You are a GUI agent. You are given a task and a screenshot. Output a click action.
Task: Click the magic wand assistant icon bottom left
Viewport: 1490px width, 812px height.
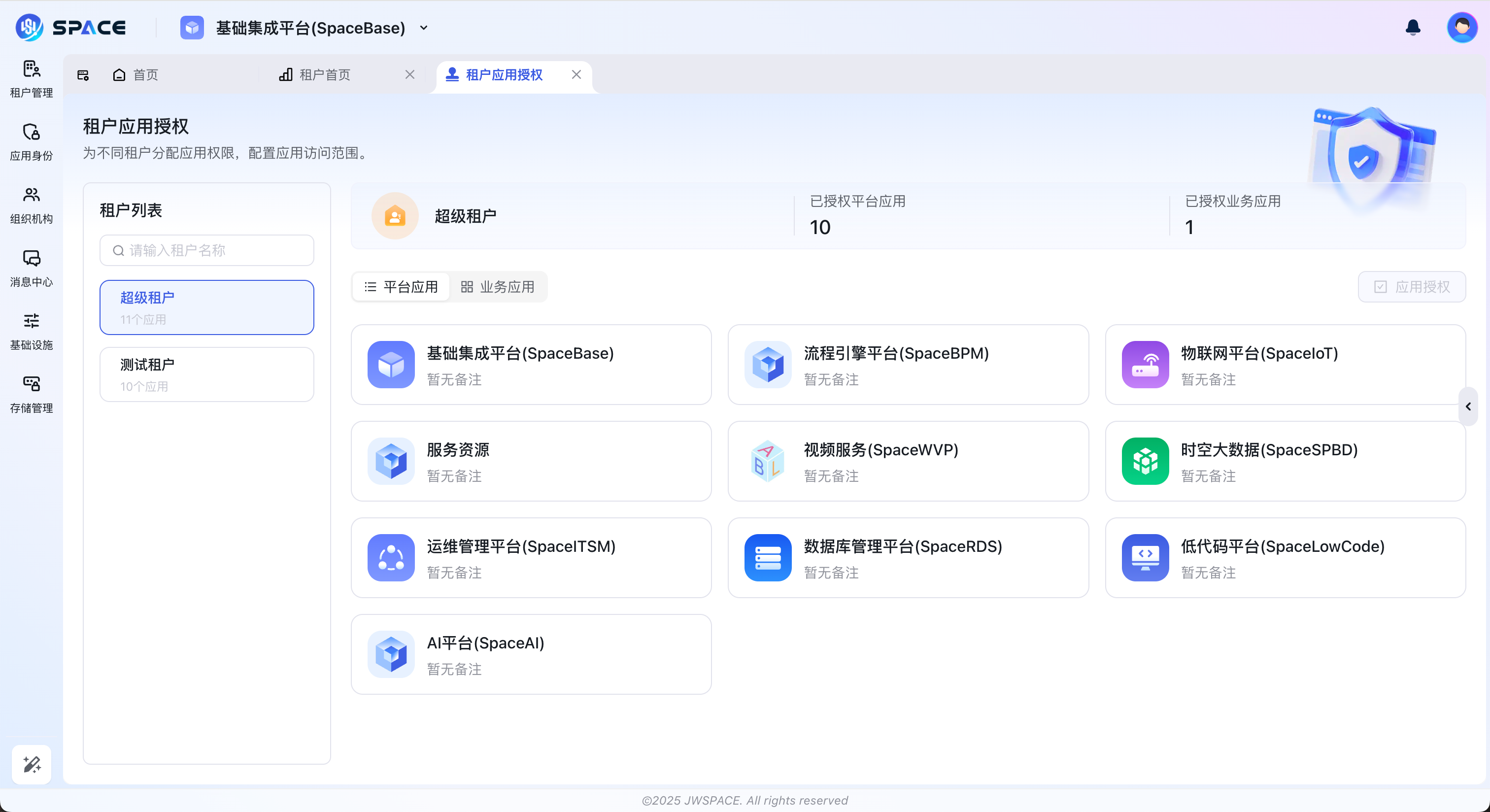click(31, 765)
